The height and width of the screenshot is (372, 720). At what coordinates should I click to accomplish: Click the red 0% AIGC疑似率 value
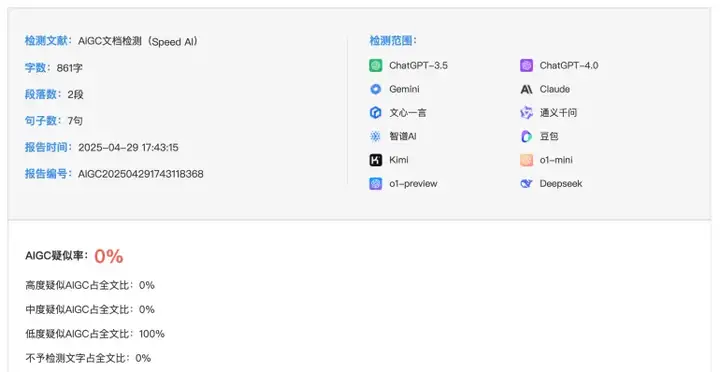109,256
